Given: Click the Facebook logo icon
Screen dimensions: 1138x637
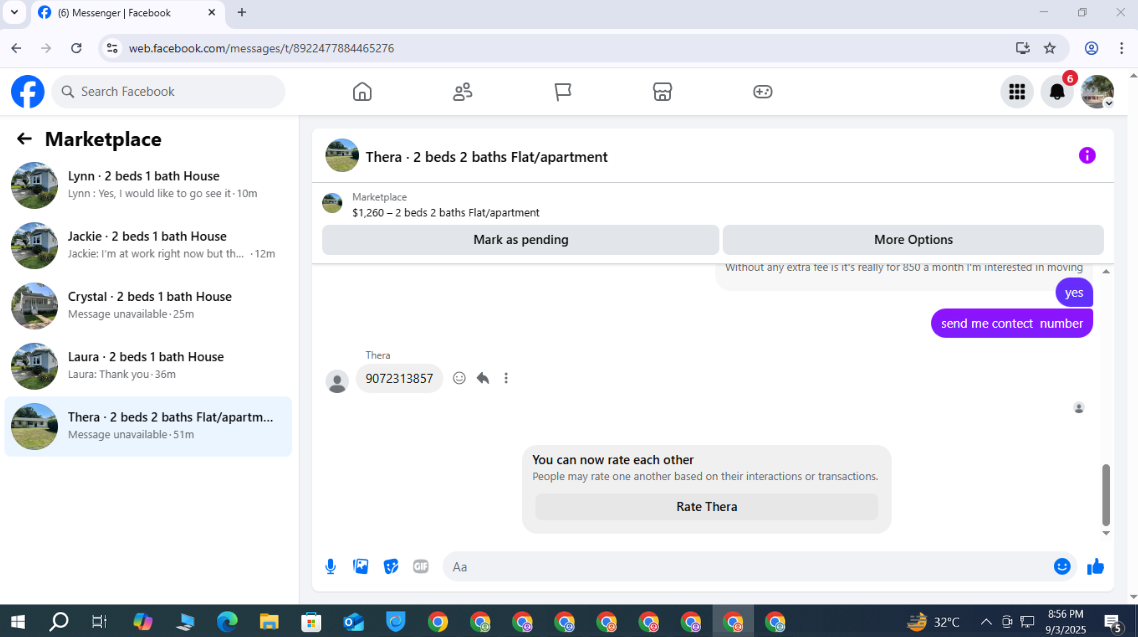Looking at the screenshot, I should 28,92.
